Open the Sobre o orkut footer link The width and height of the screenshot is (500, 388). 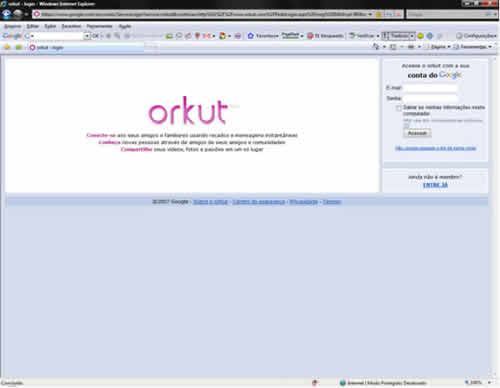210,202
